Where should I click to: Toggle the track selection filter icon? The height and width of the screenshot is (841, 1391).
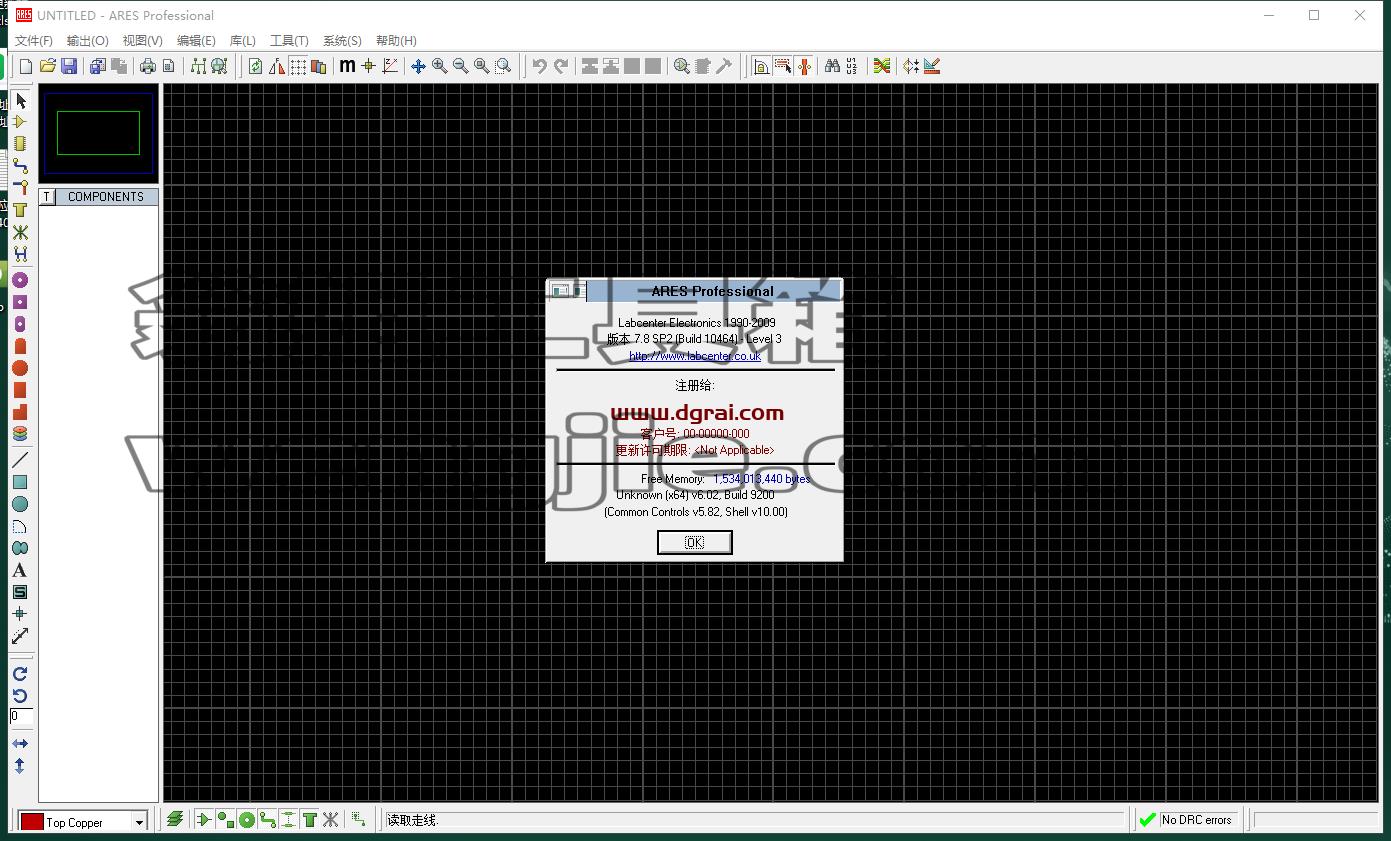[267, 820]
